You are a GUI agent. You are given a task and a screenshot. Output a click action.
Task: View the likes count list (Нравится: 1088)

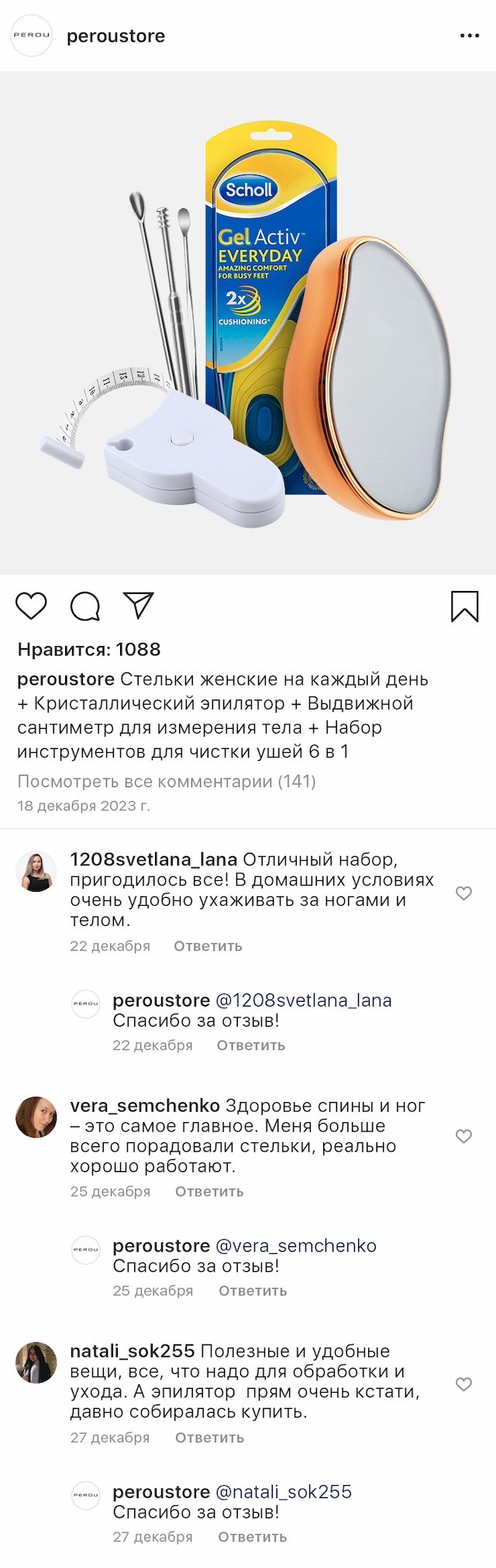pos(89,650)
